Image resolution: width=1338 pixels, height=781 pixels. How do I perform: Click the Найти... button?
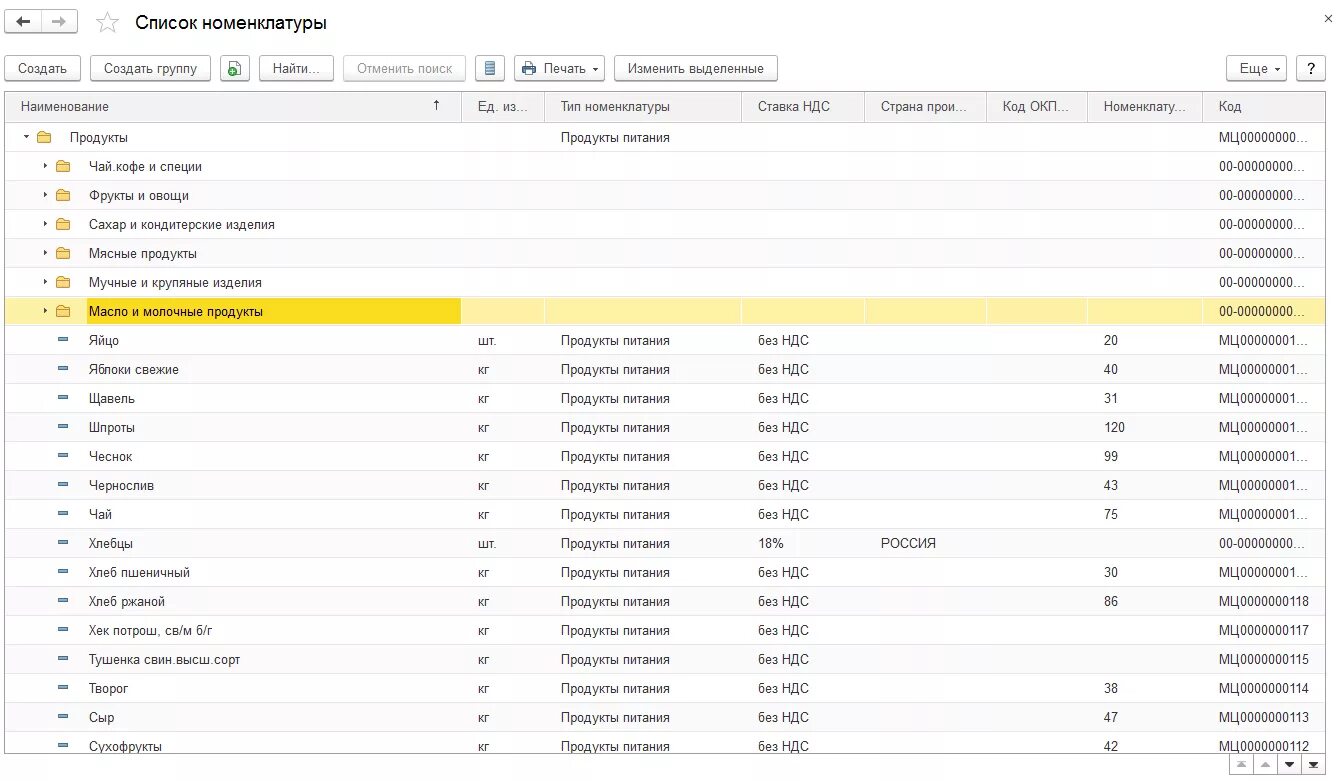(x=296, y=68)
